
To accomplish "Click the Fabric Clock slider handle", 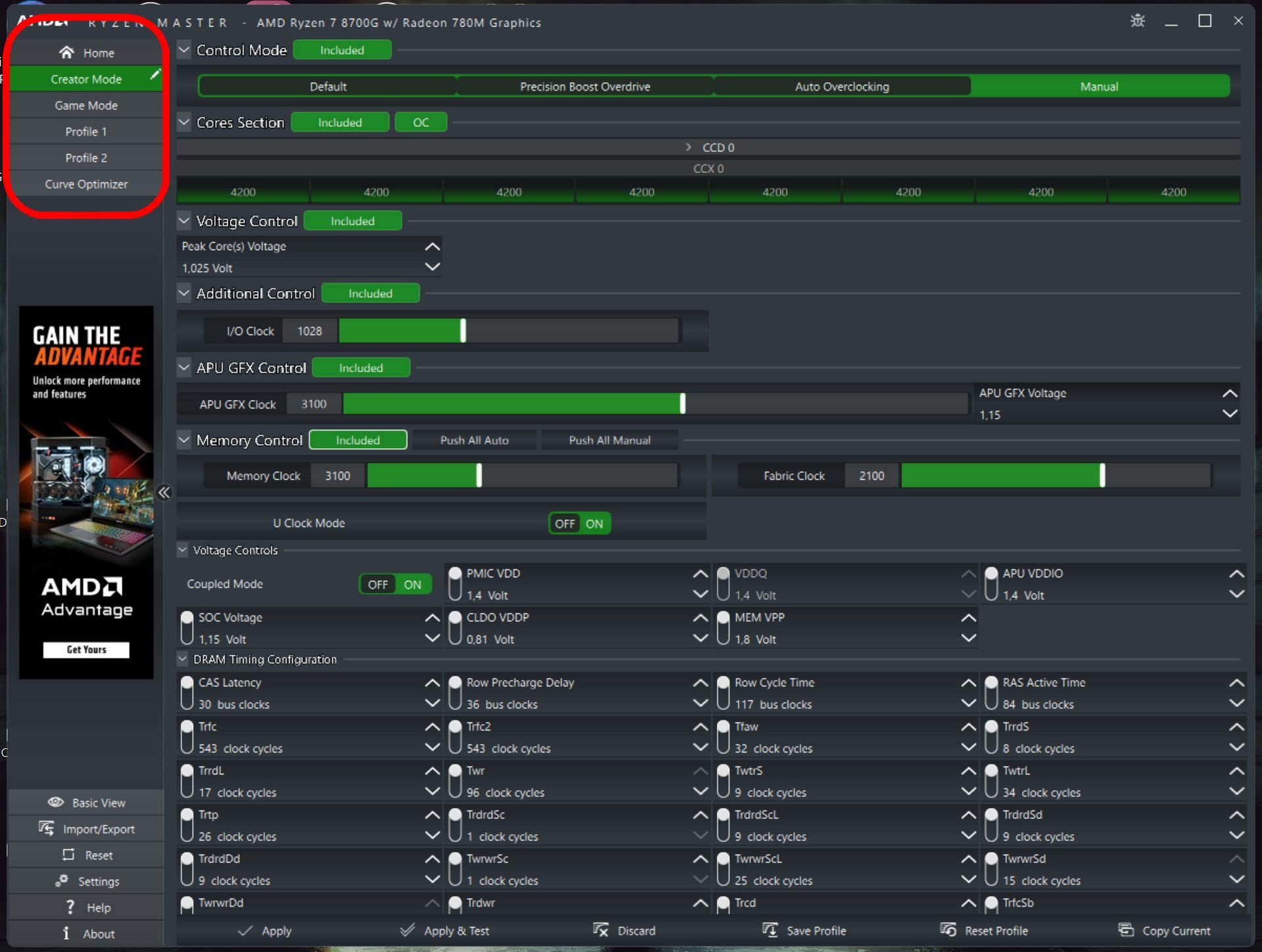I will [1102, 475].
